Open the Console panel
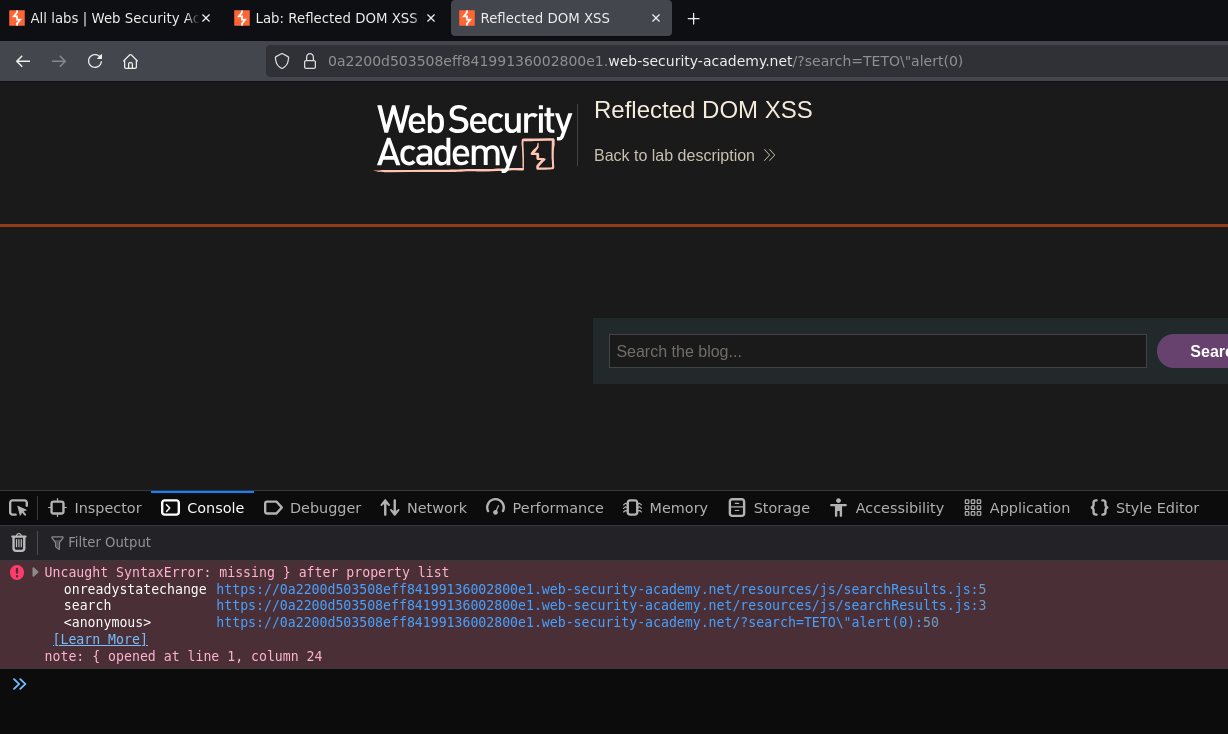 tap(202, 508)
